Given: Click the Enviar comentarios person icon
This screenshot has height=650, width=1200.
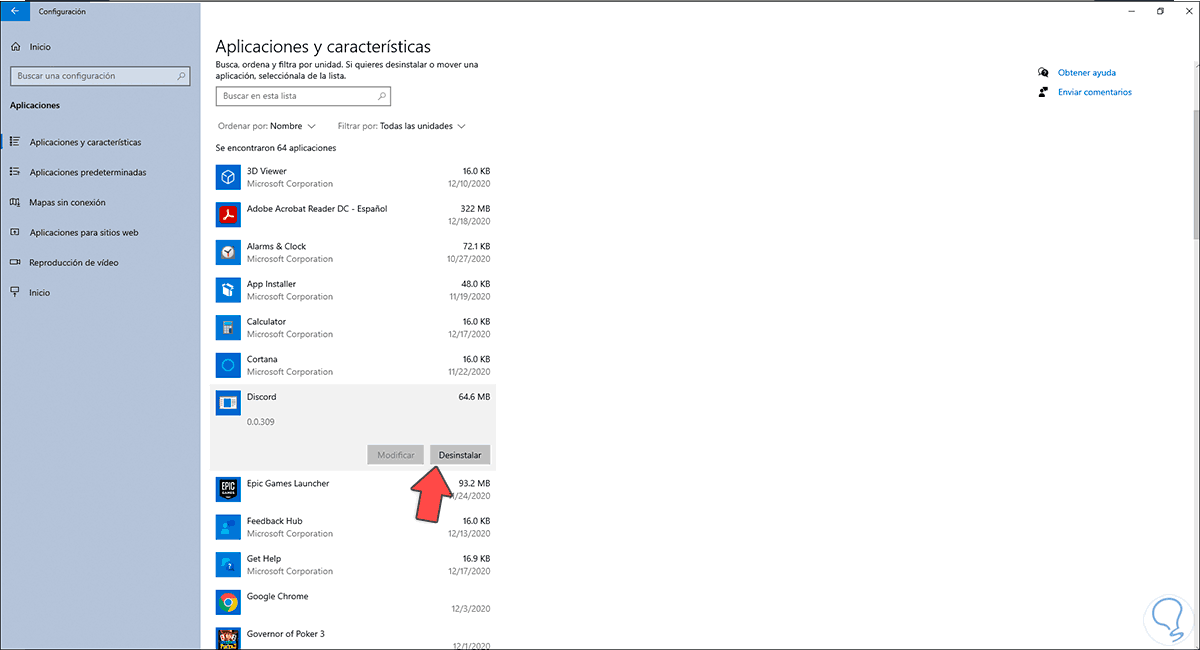Looking at the screenshot, I should 1043,92.
